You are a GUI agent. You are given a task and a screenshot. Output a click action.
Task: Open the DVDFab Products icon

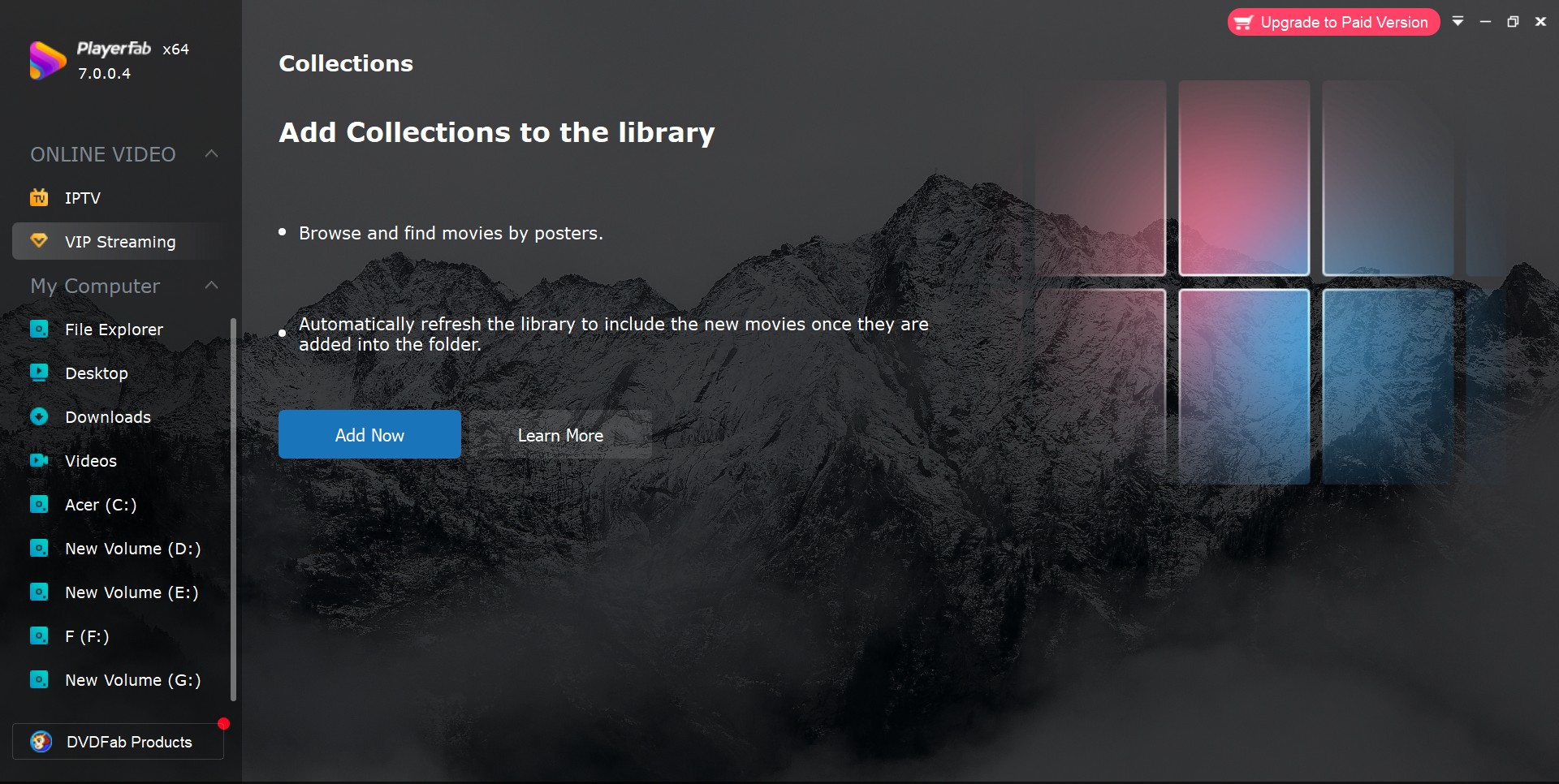41,741
